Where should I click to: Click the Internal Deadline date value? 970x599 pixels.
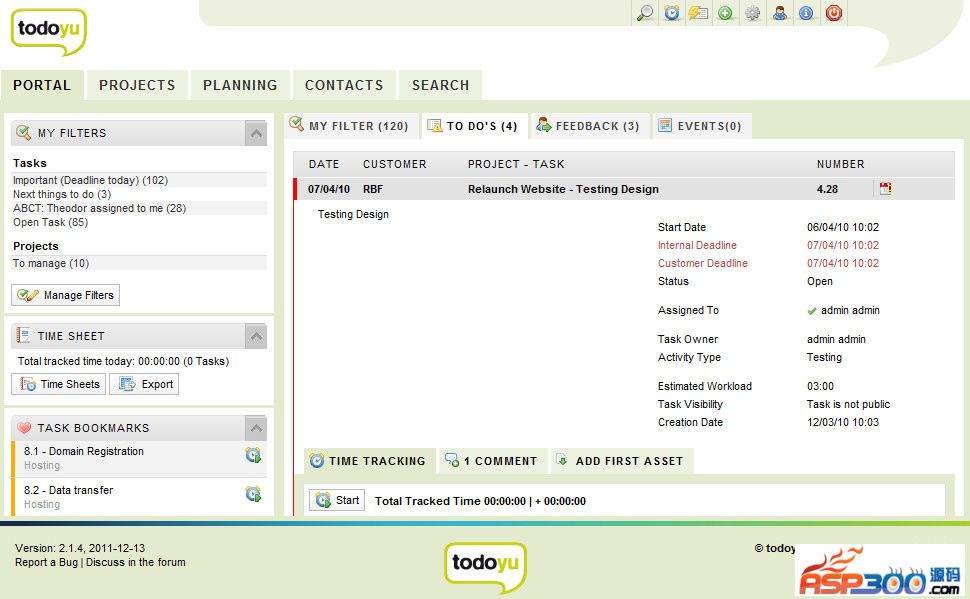click(x=843, y=246)
